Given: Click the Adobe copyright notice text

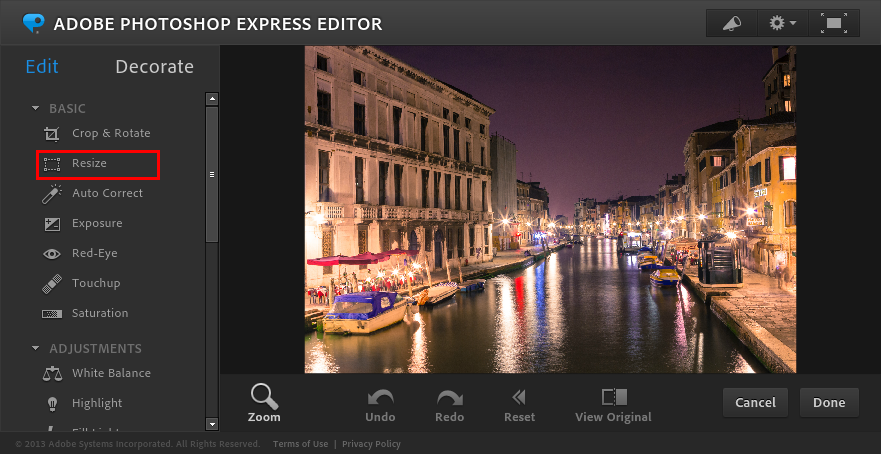Looking at the screenshot, I should coord(138,444).
